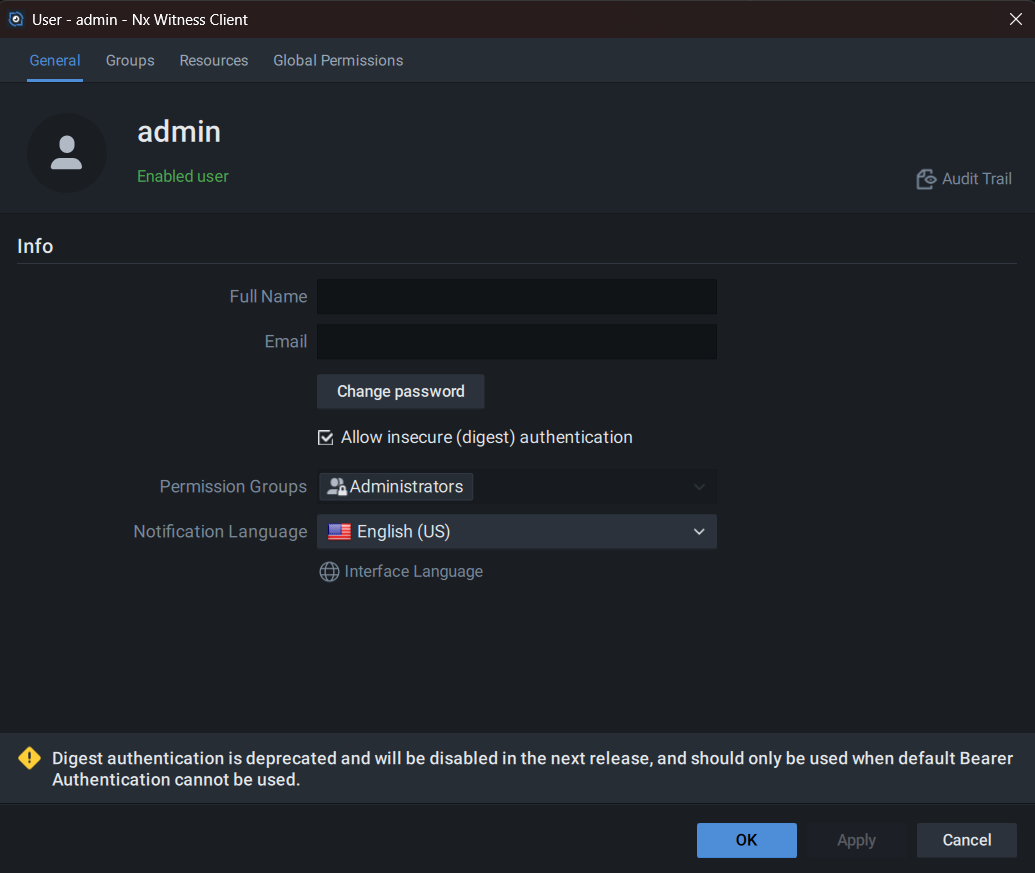The width and height of the screenshot is (1035, 873).
Task: Switch to the General tab
Action: coord(55,61)
